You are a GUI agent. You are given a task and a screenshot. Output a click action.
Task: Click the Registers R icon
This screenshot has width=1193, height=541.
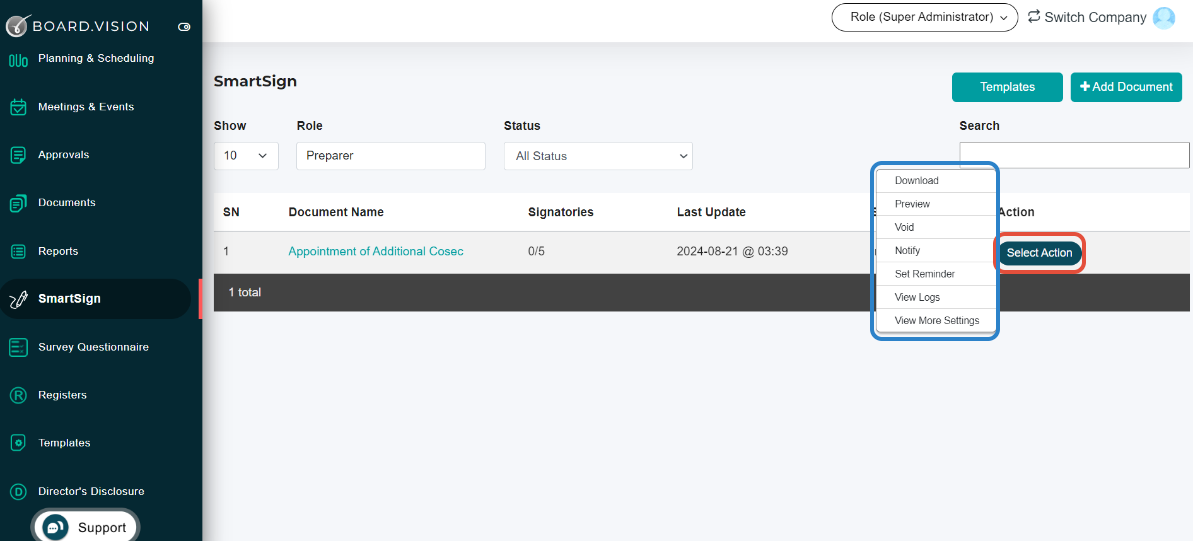pos(18,396)
